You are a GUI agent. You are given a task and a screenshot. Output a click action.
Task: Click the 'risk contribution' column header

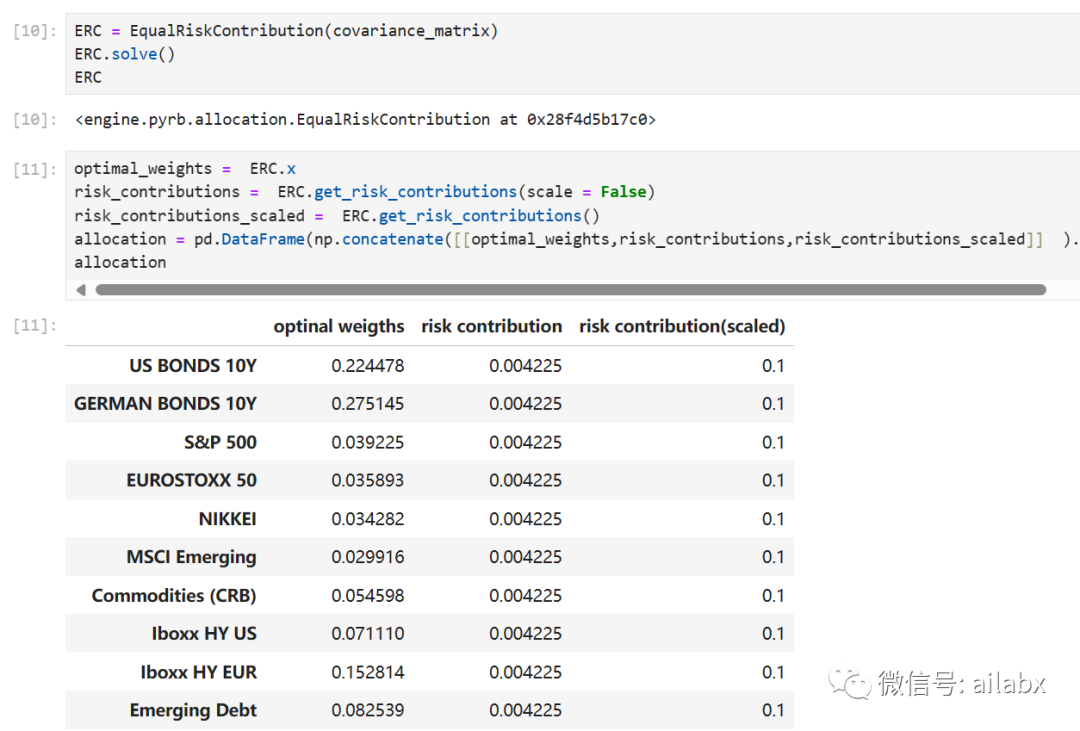[492, 326]
